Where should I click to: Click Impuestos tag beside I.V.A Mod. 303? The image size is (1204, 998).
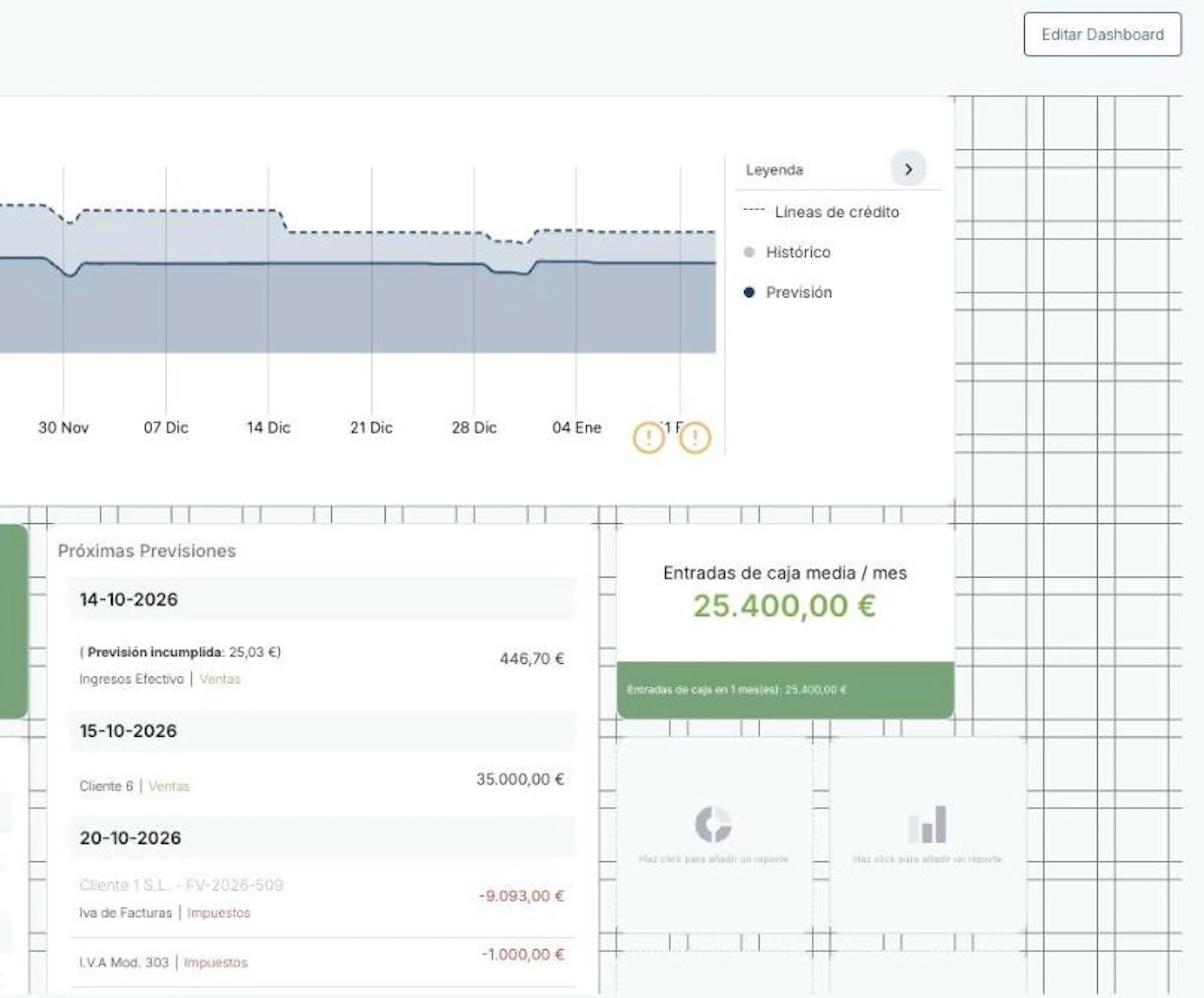tap(216, 963)
